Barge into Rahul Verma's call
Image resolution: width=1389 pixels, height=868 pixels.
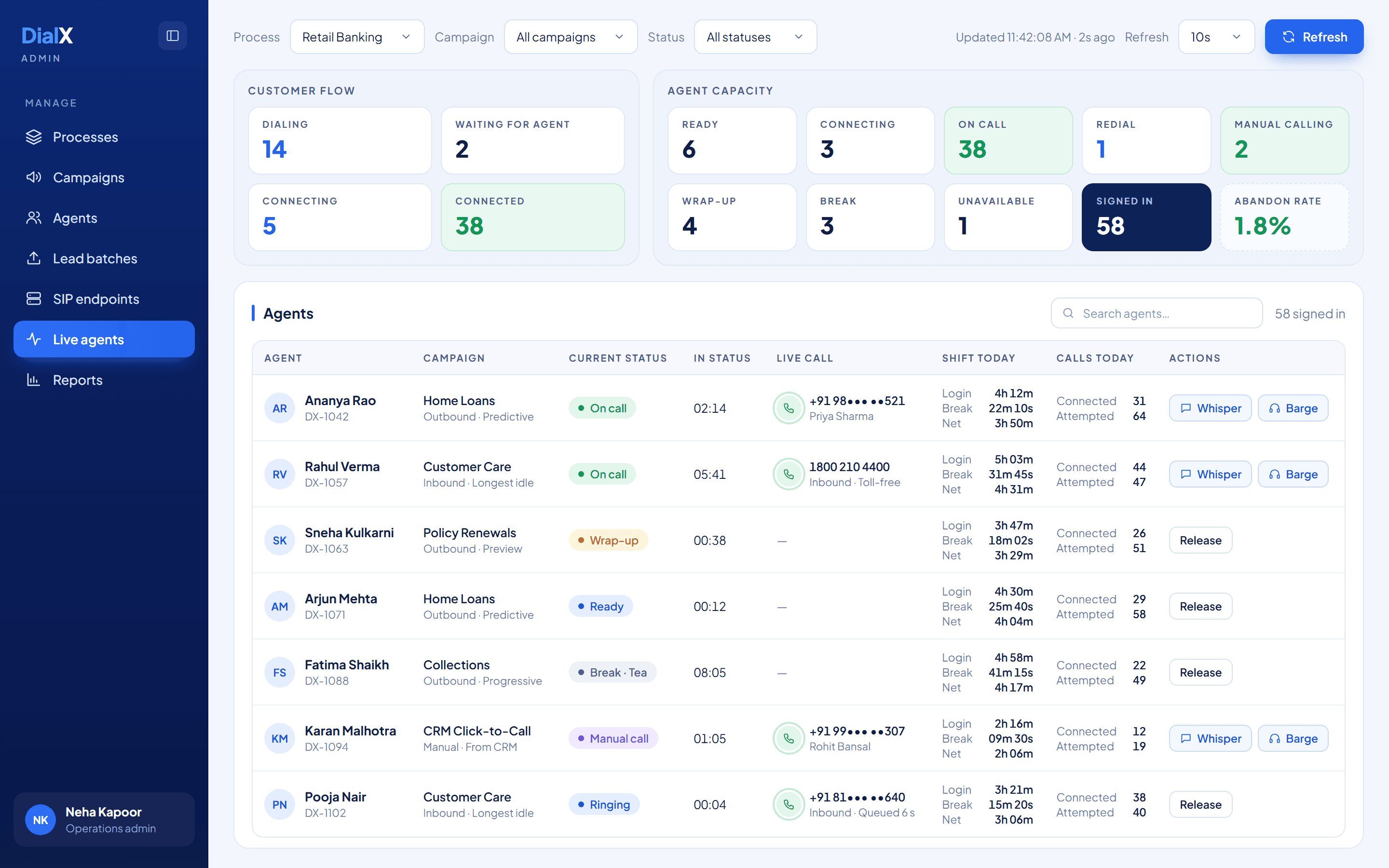click(1293, 474)
